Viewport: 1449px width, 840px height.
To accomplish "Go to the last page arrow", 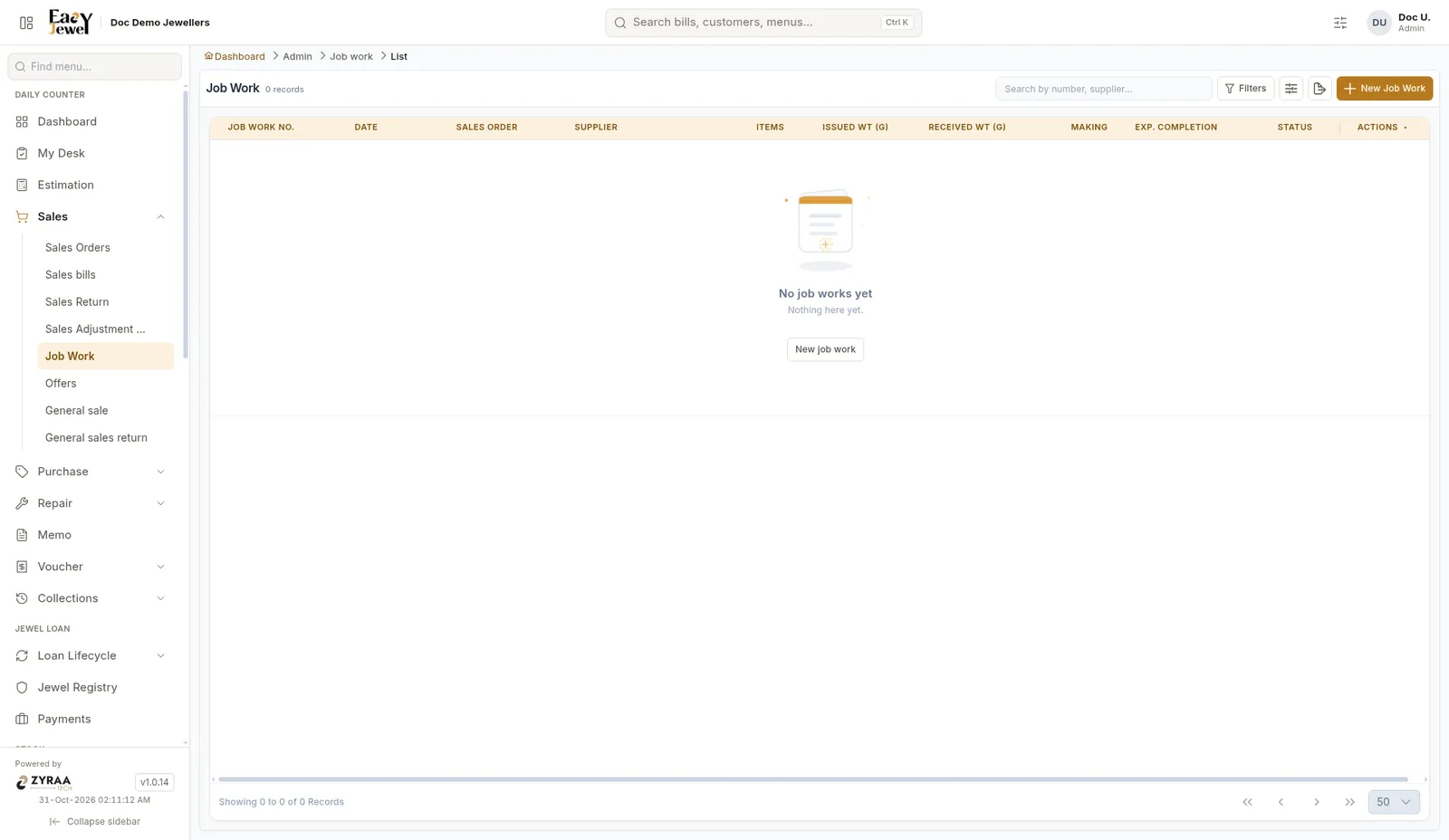I will tap(1349, 802).
